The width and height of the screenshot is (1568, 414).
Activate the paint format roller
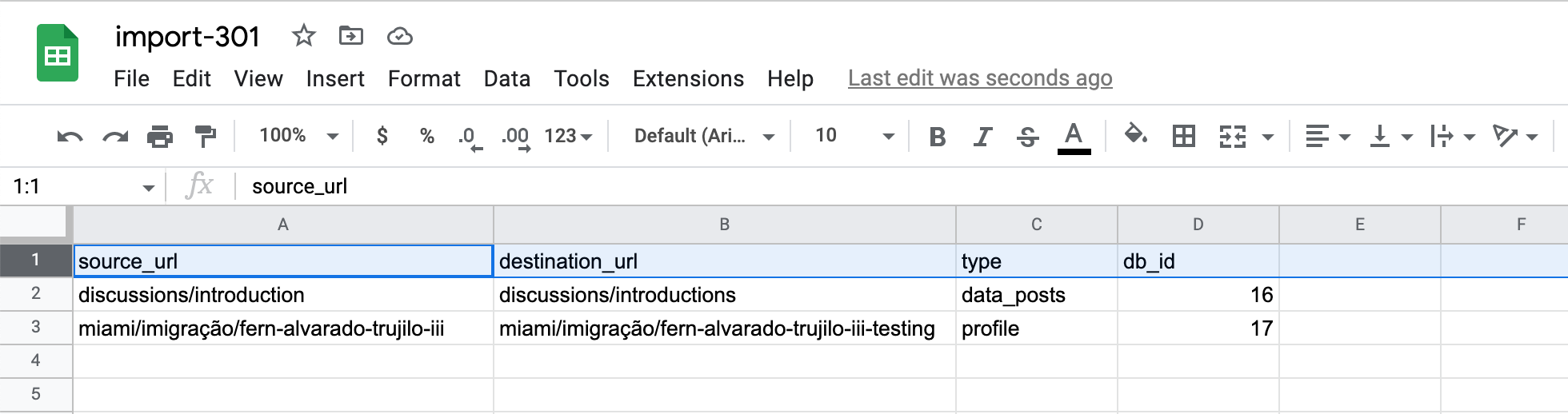tap(206, 137)
